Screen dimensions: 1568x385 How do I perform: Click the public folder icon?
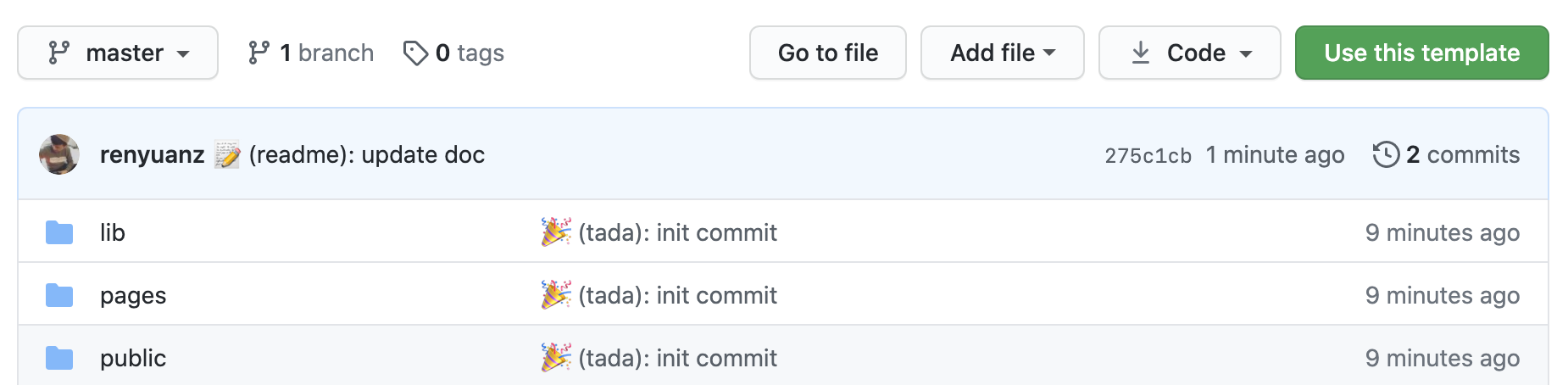59,358
